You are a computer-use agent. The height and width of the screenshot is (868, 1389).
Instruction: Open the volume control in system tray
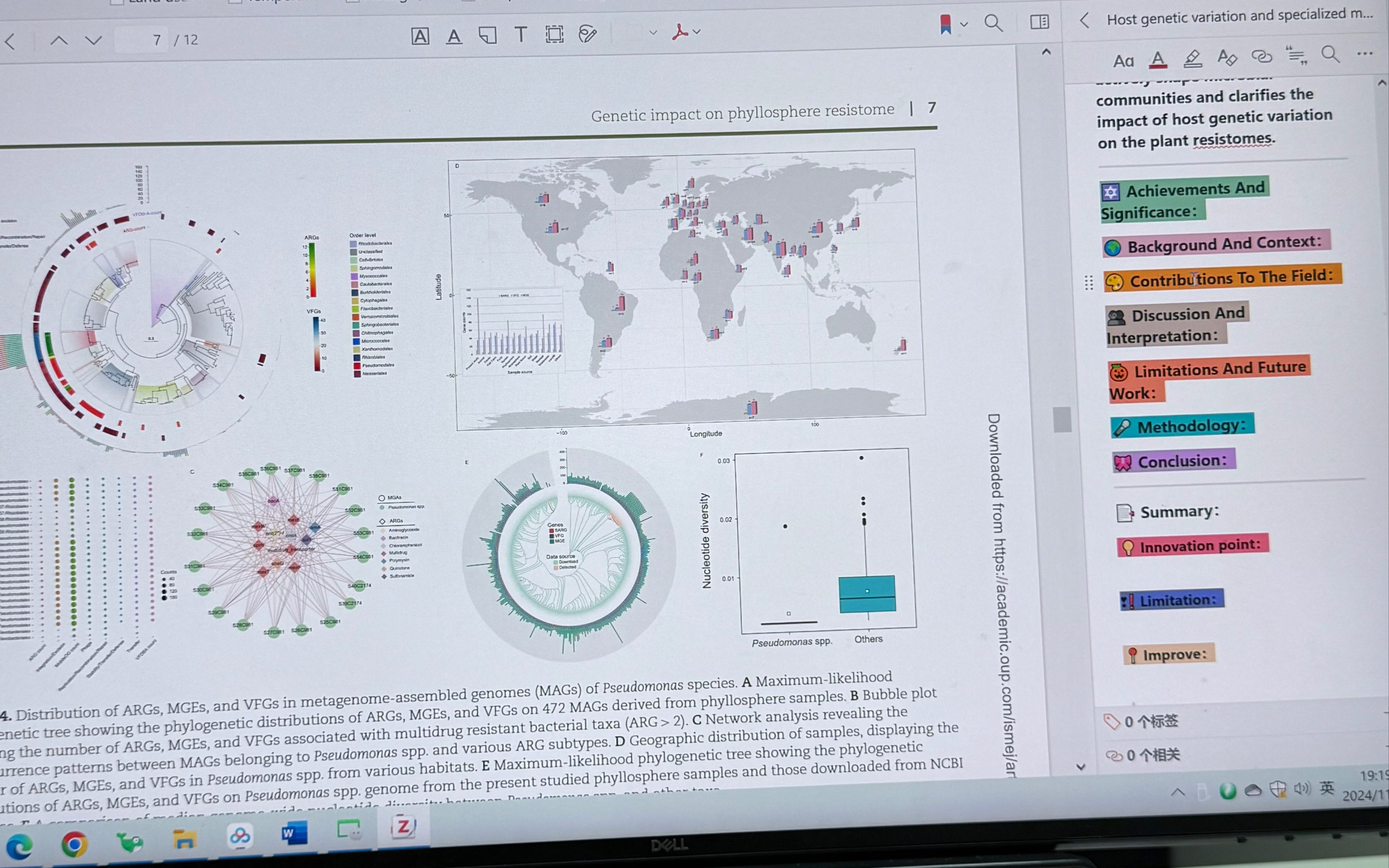[1302, 789]
